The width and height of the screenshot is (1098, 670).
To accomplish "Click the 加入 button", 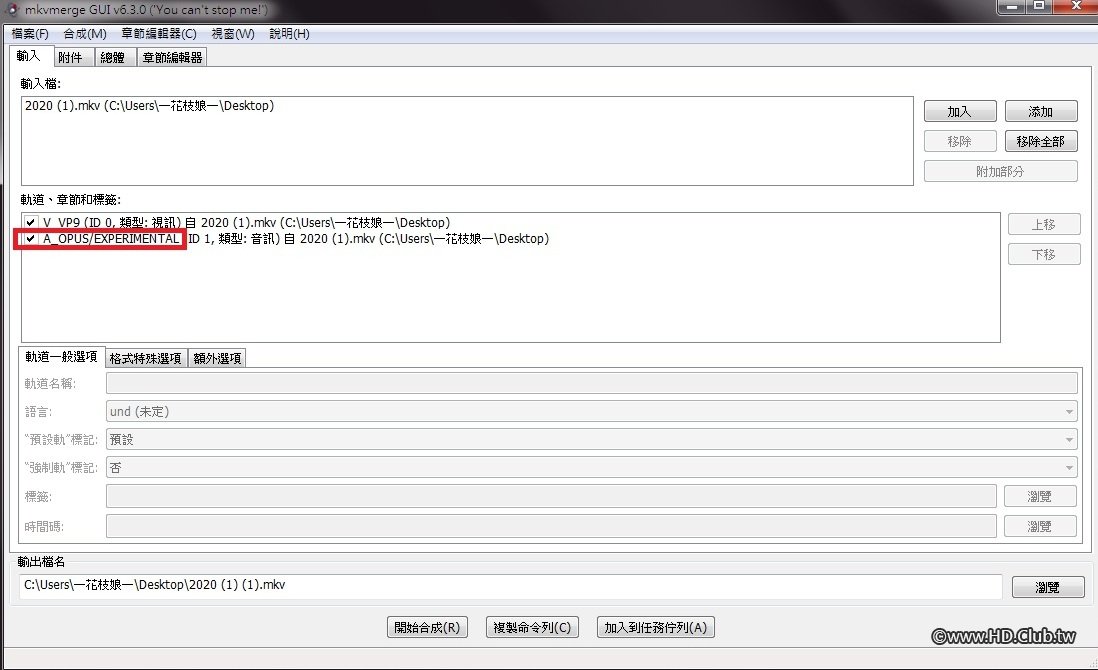I will 959,111.
